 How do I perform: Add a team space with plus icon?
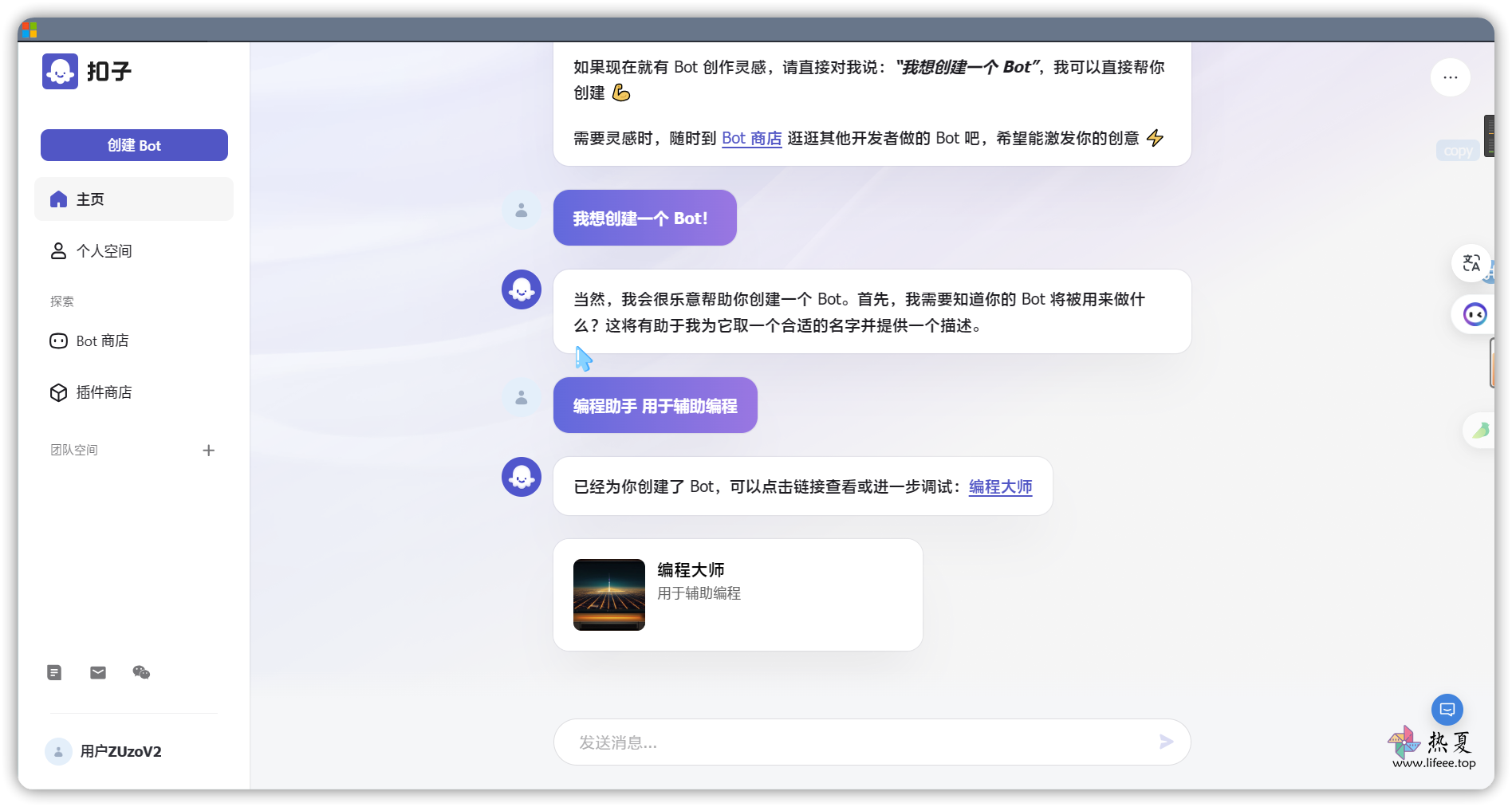click(209, 451)
